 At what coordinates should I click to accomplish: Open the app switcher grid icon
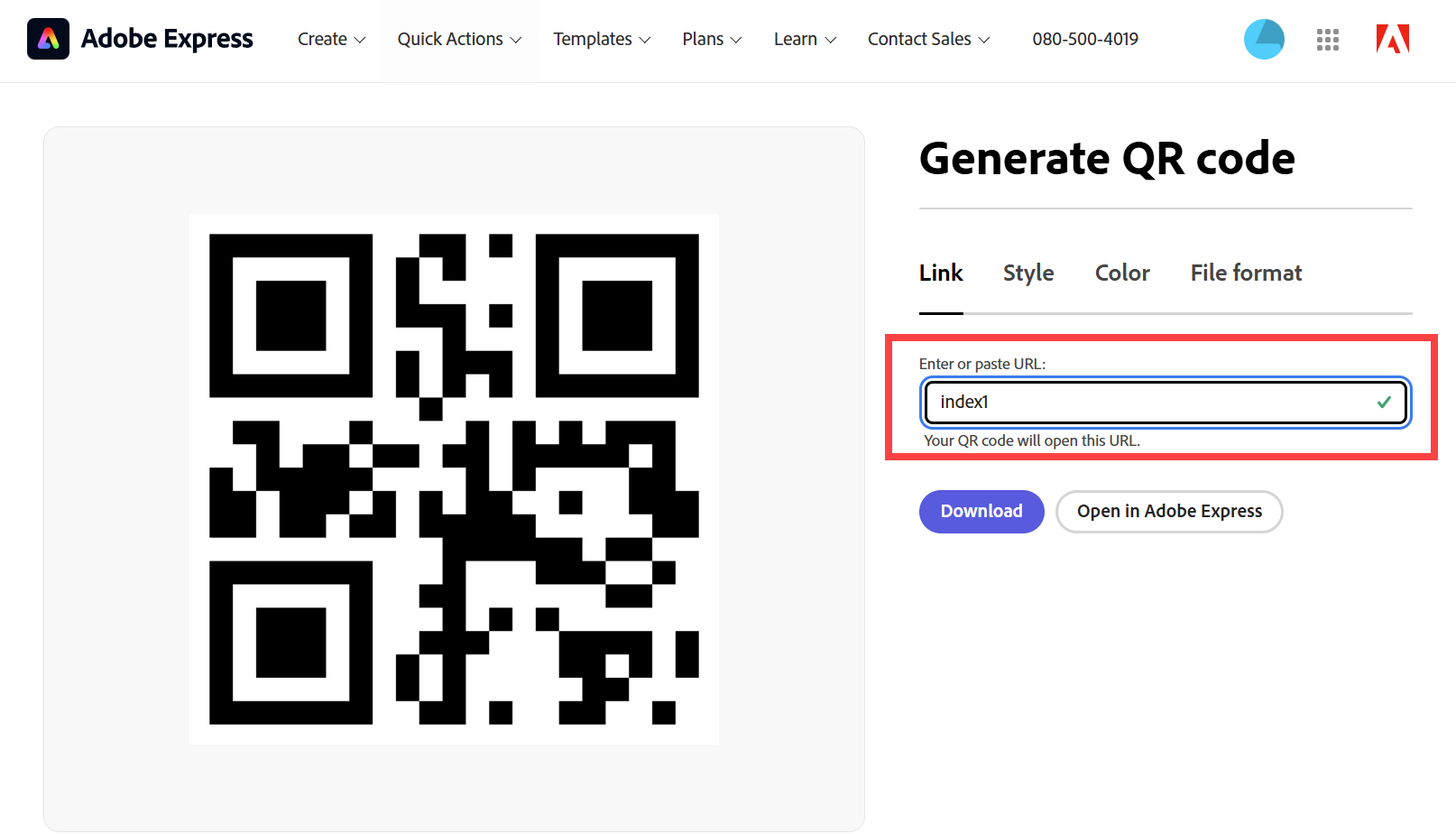1327,40
